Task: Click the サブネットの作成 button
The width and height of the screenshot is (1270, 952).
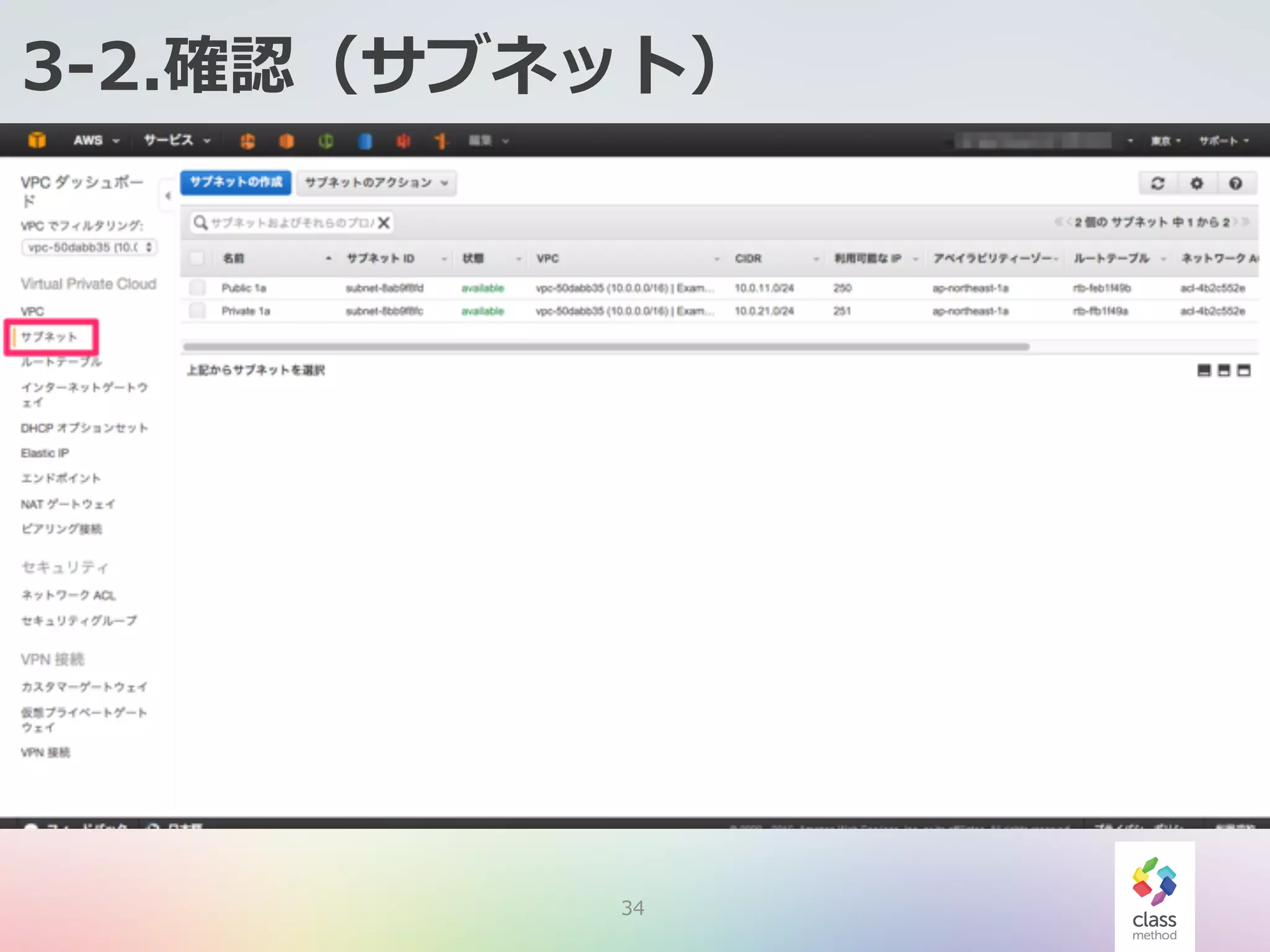Action: click(236, 182)
